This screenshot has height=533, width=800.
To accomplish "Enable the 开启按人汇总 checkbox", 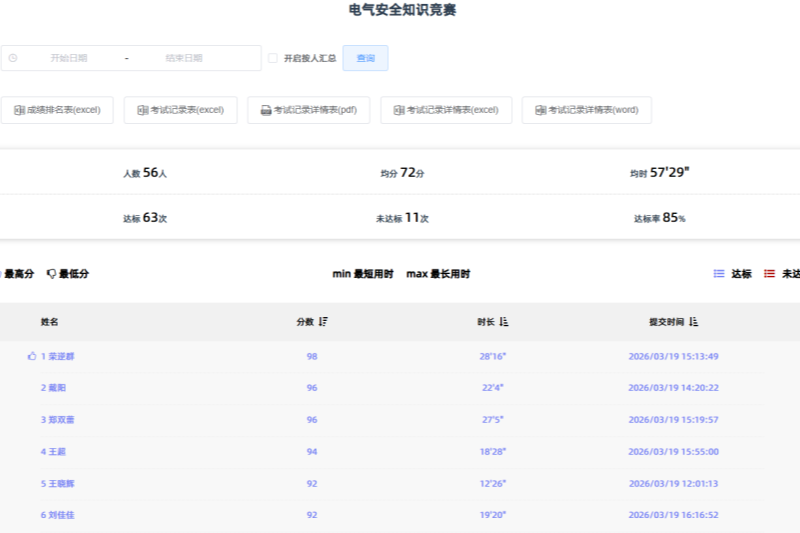I will [272, 58].
